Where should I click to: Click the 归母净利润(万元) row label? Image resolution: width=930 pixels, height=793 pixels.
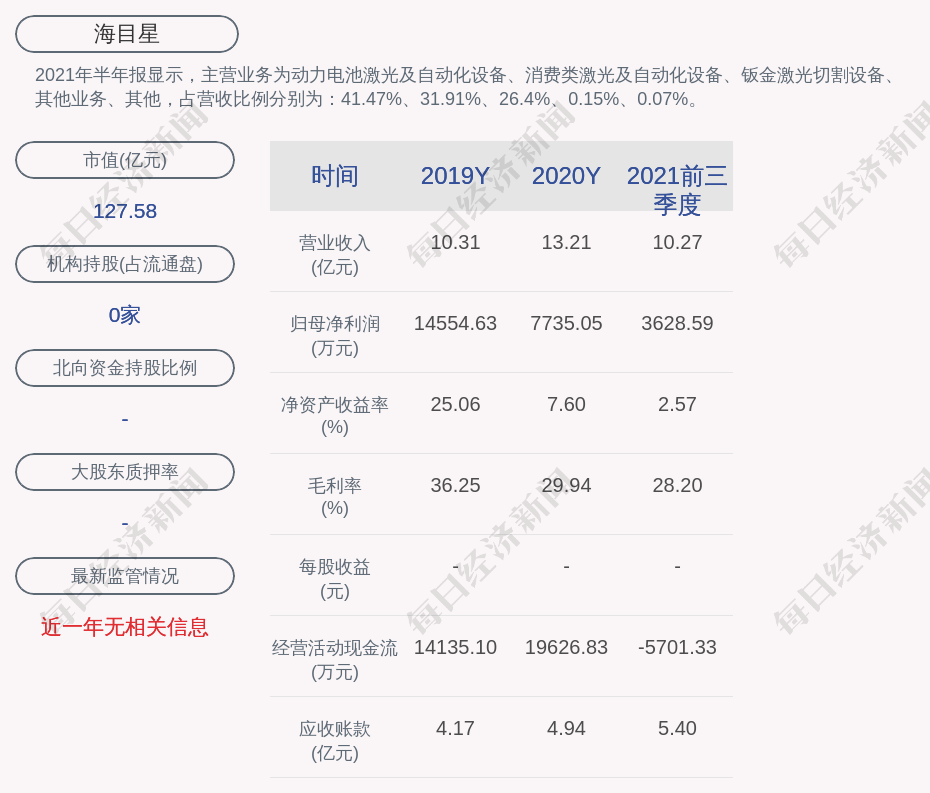pyautogui.click(x=335, y=335)
